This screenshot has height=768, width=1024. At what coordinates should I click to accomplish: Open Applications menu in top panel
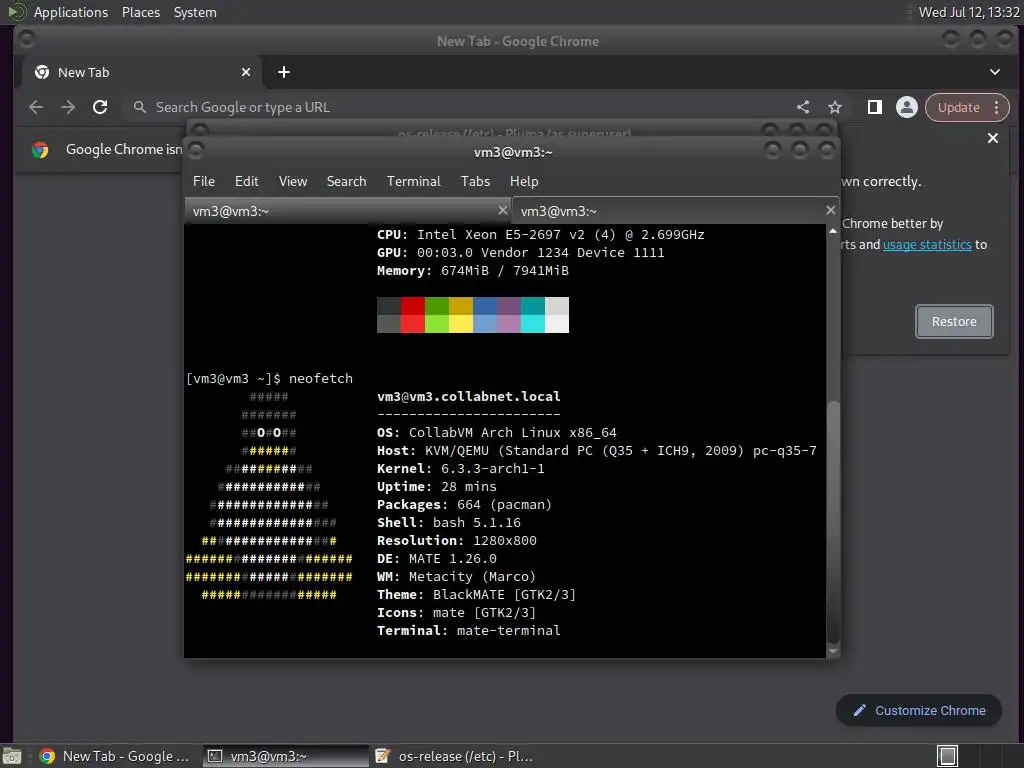[x=71, y=12]
